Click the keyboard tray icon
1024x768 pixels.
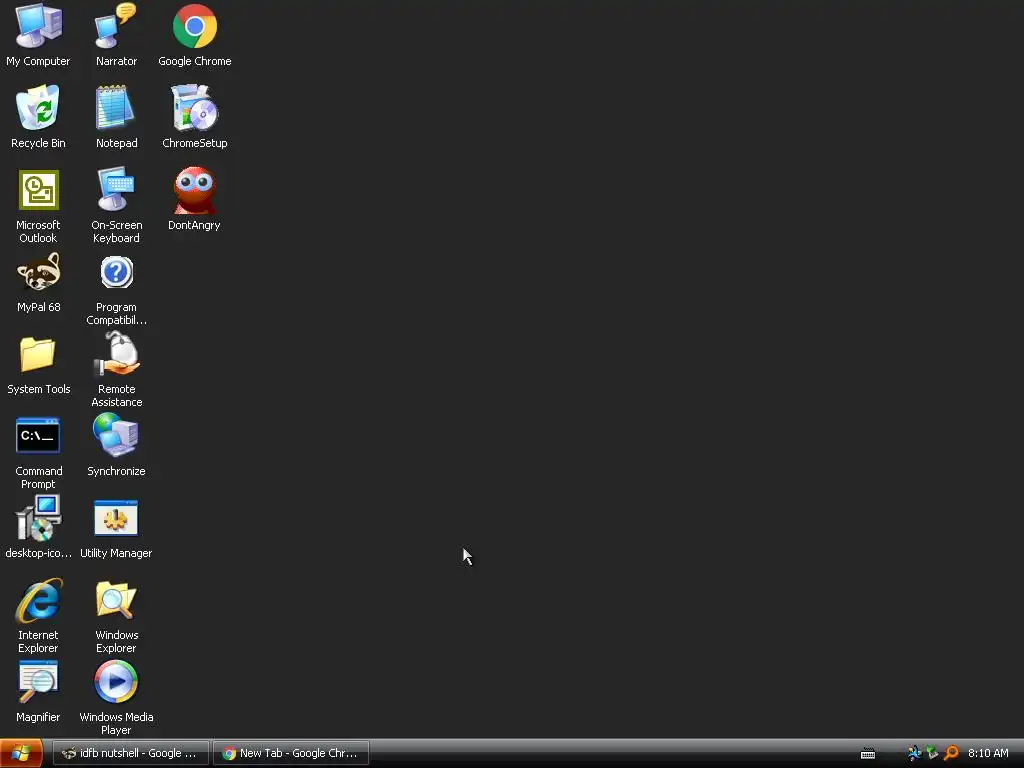[868, 754]
